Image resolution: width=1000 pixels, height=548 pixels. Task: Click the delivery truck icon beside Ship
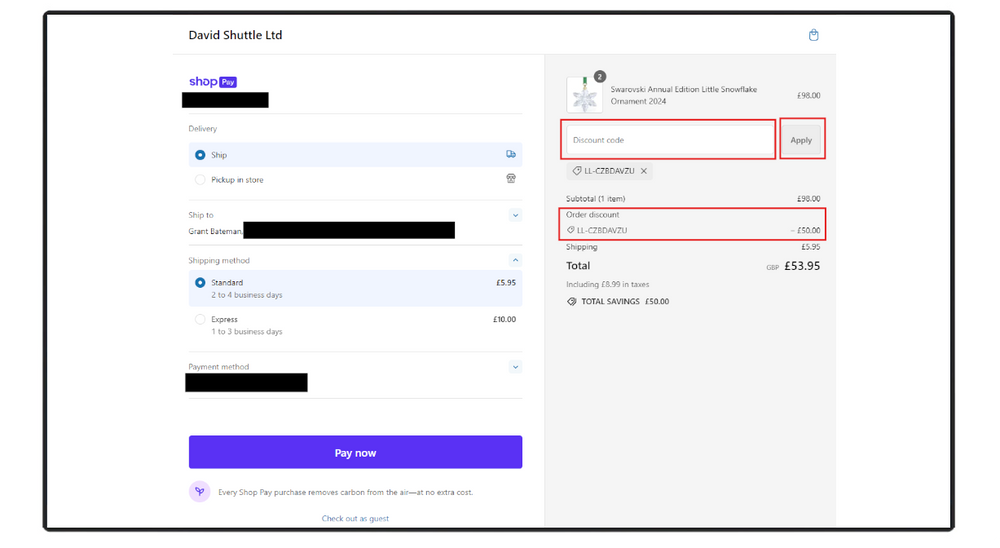(x=511, y=155)
